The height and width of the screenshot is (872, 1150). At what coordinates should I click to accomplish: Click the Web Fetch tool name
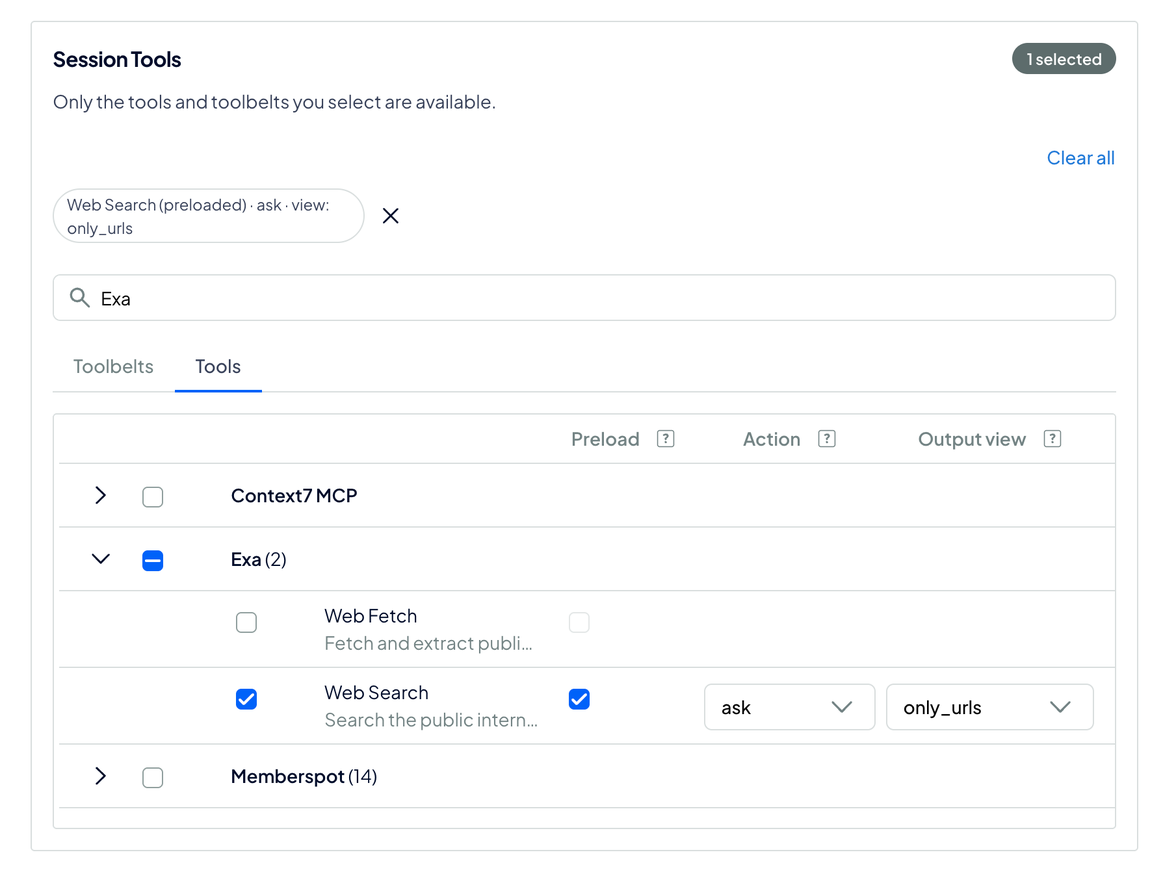coord(370,616)
